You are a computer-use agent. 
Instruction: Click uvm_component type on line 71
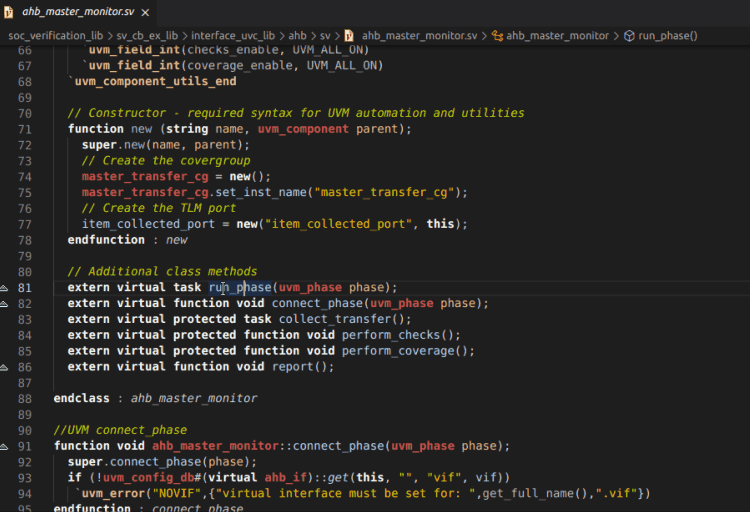(303, 129)
